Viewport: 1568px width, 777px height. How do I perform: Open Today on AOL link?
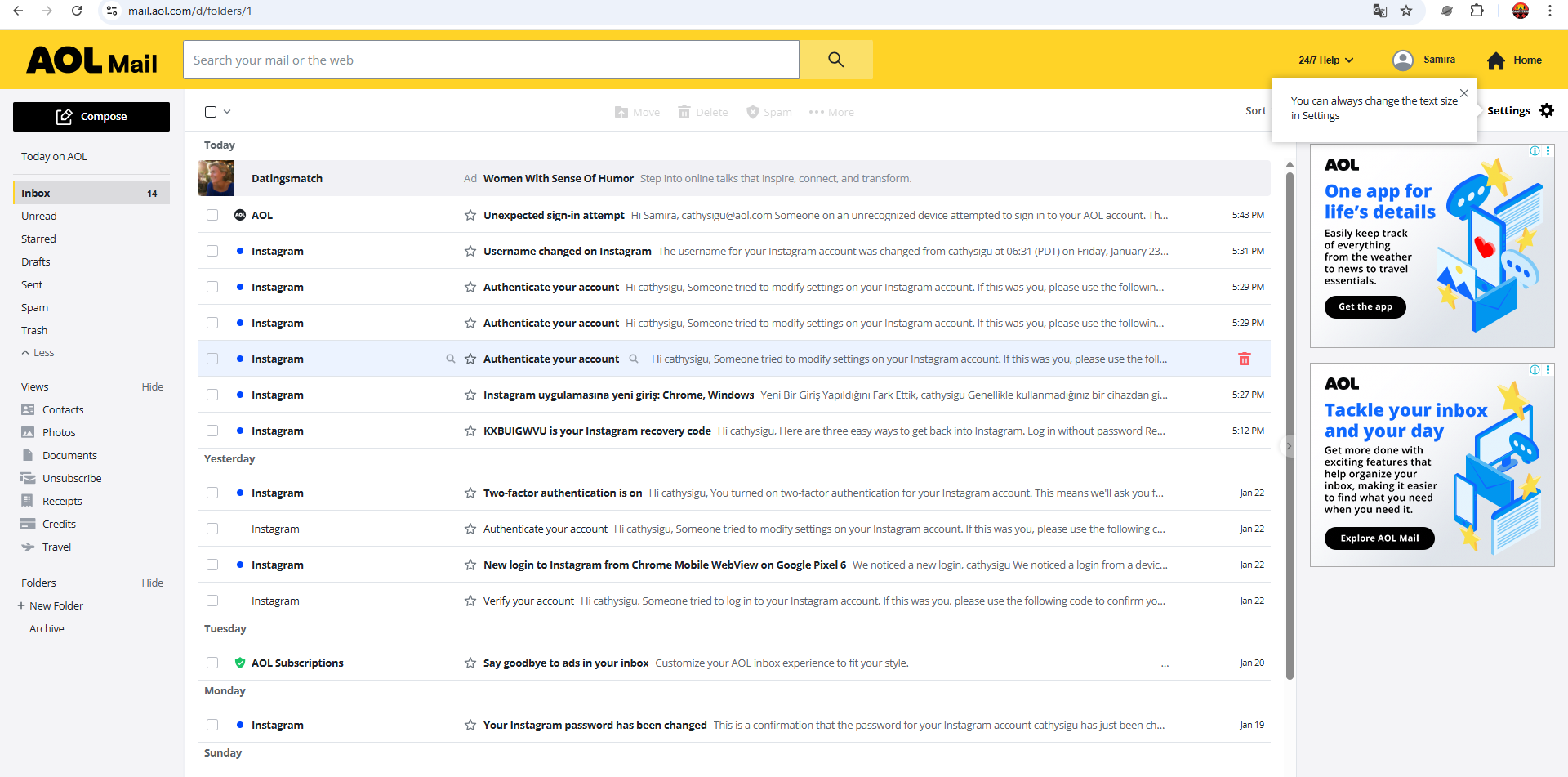54,157
